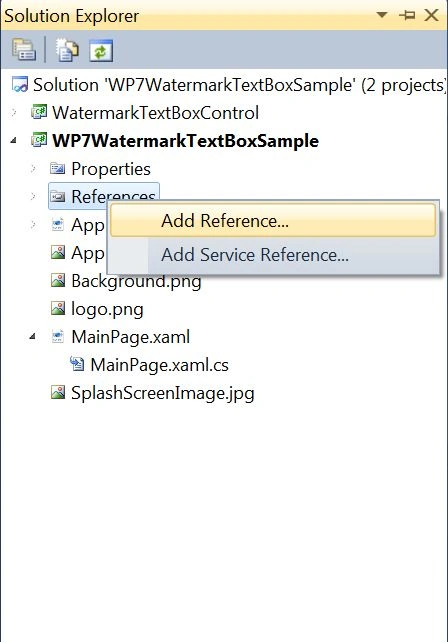Click the Show All Files icon
The width and height of the screenshot is (448, 642).
[67, 50]
